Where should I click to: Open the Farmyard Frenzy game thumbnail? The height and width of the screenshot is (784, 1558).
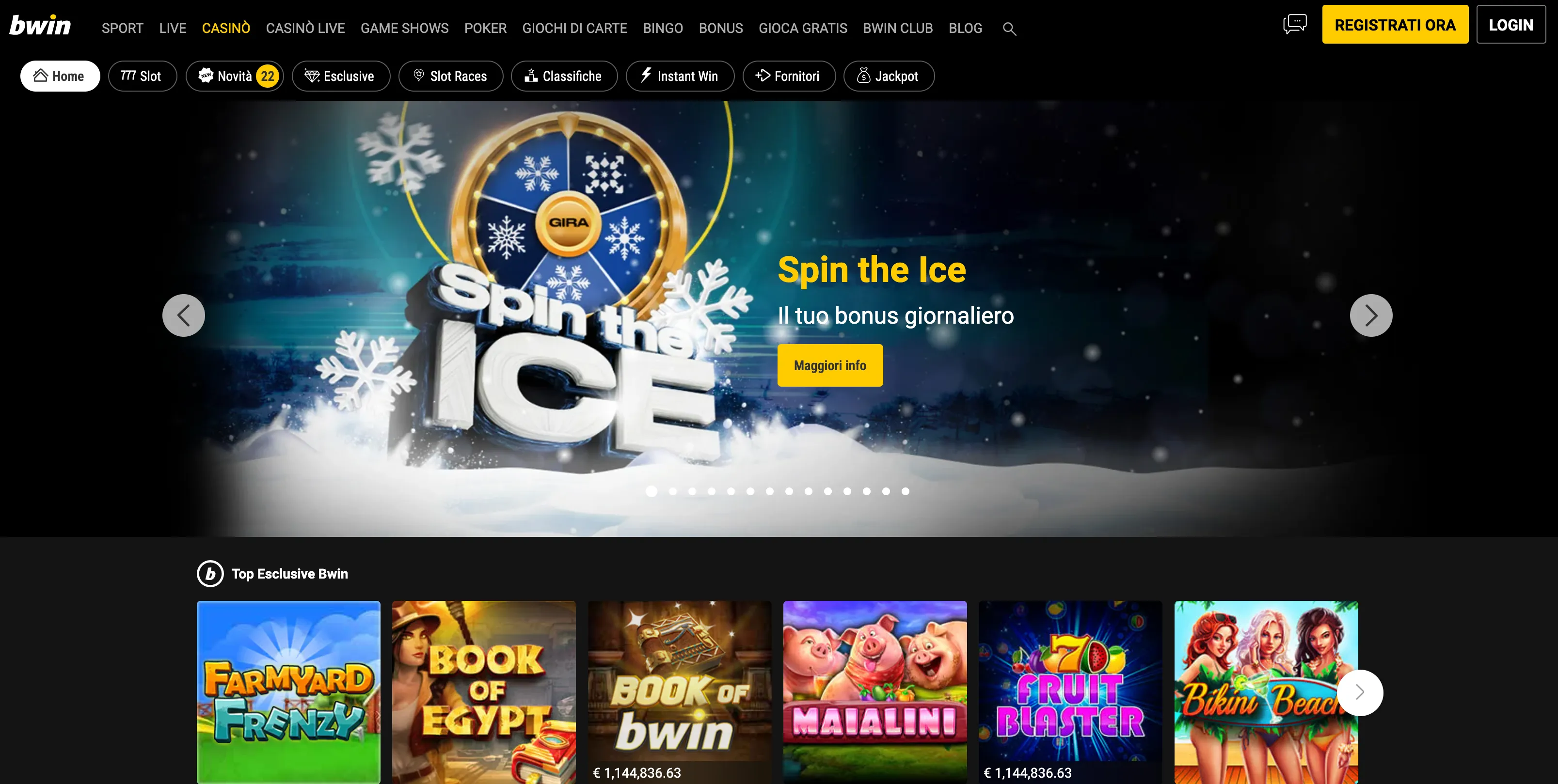[288, 692]
